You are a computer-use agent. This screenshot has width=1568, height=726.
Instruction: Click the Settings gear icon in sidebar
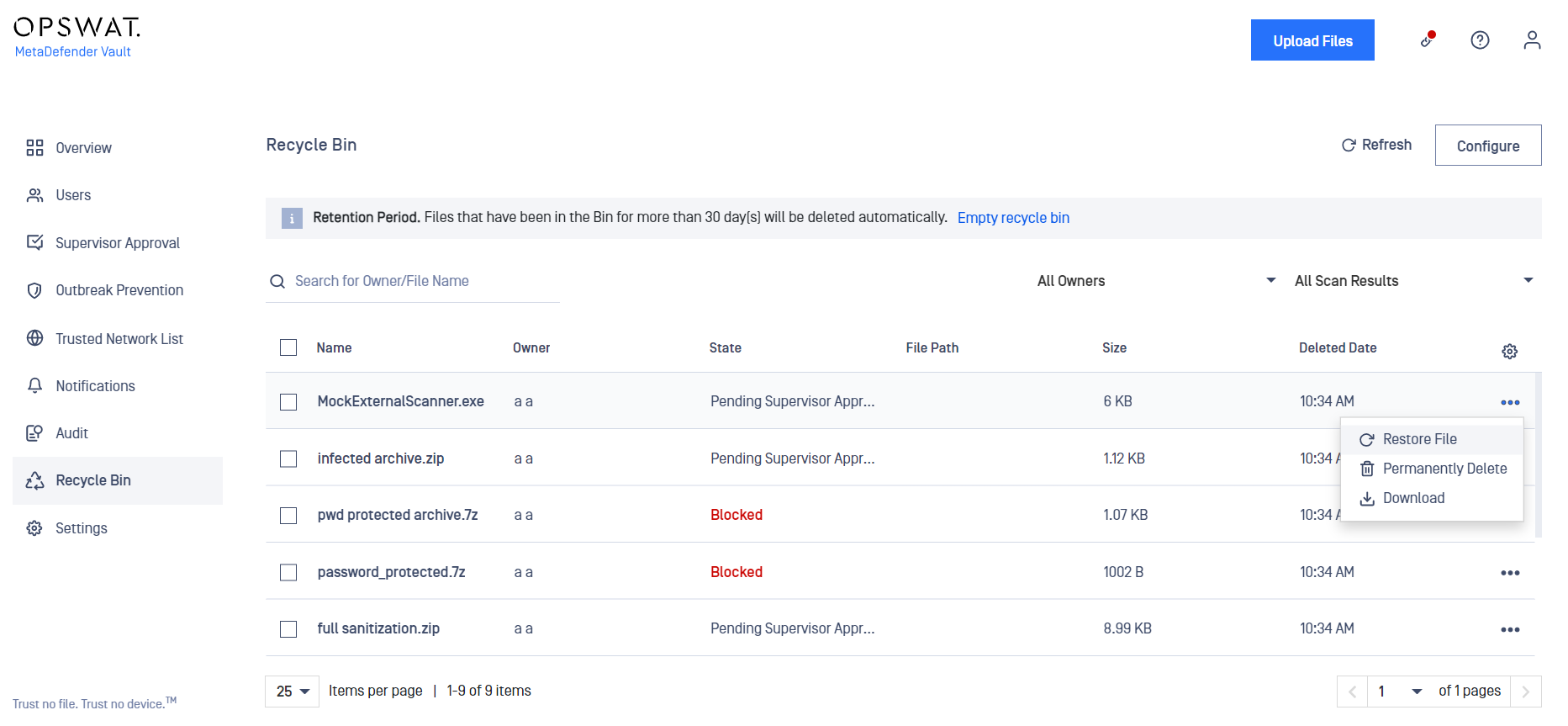point(34,528)
